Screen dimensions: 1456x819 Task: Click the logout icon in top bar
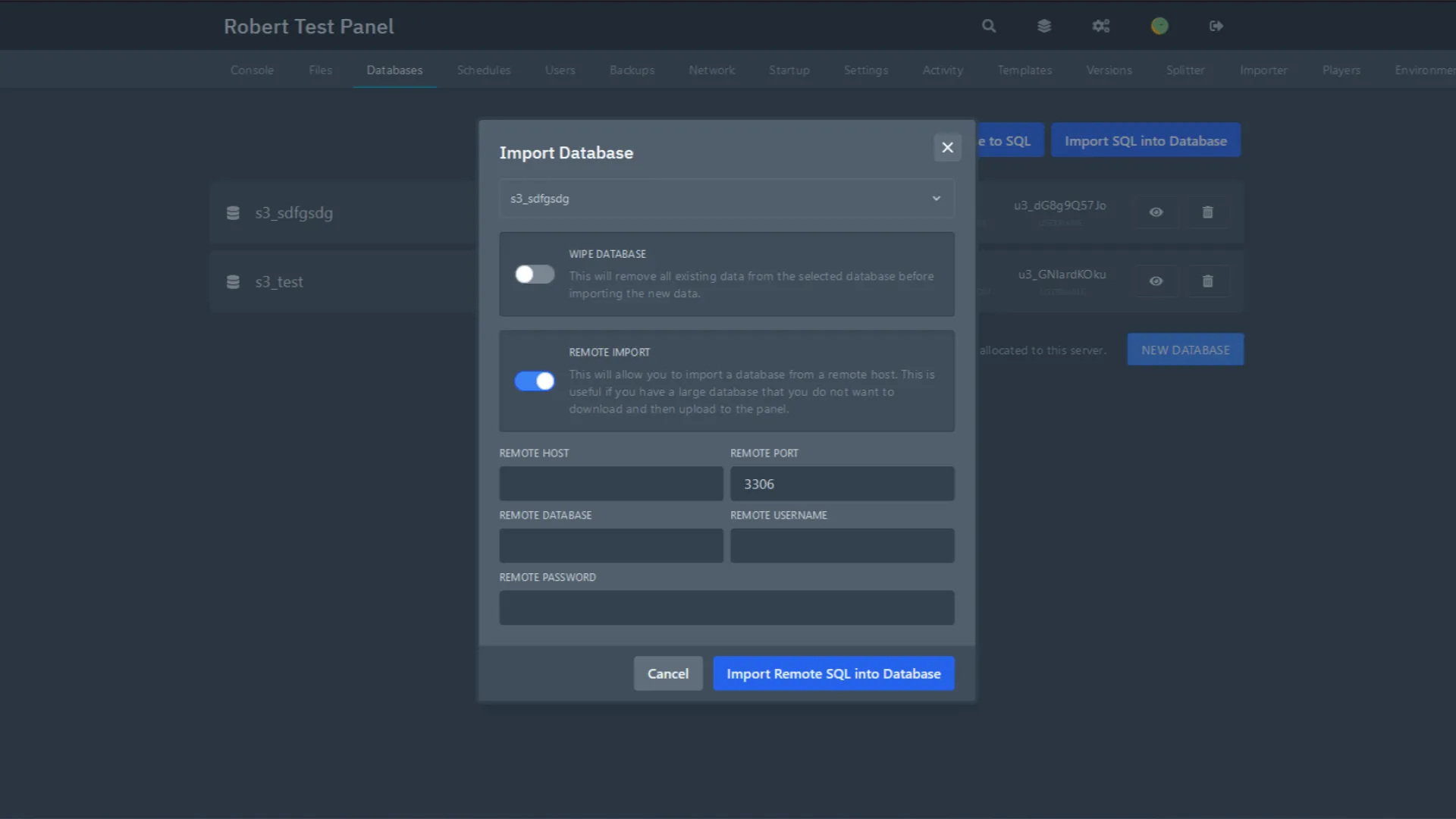tap(1216, 25)
